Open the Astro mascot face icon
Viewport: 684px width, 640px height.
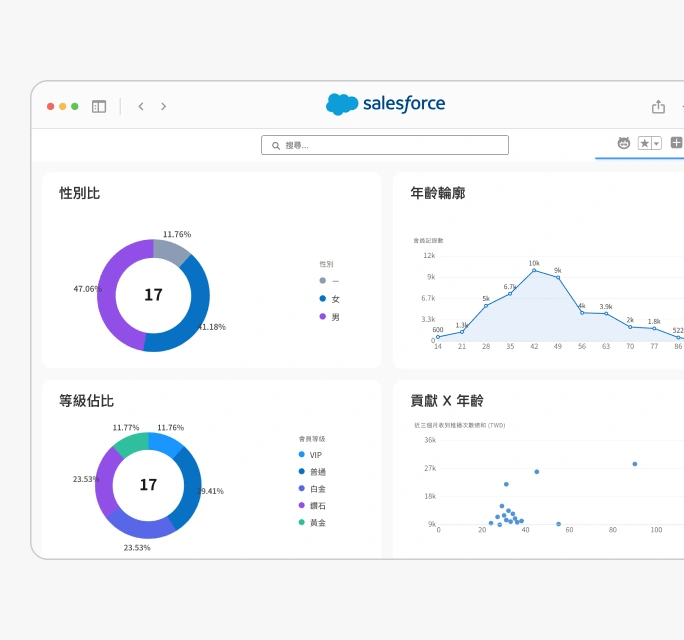[x=624, y=143]
